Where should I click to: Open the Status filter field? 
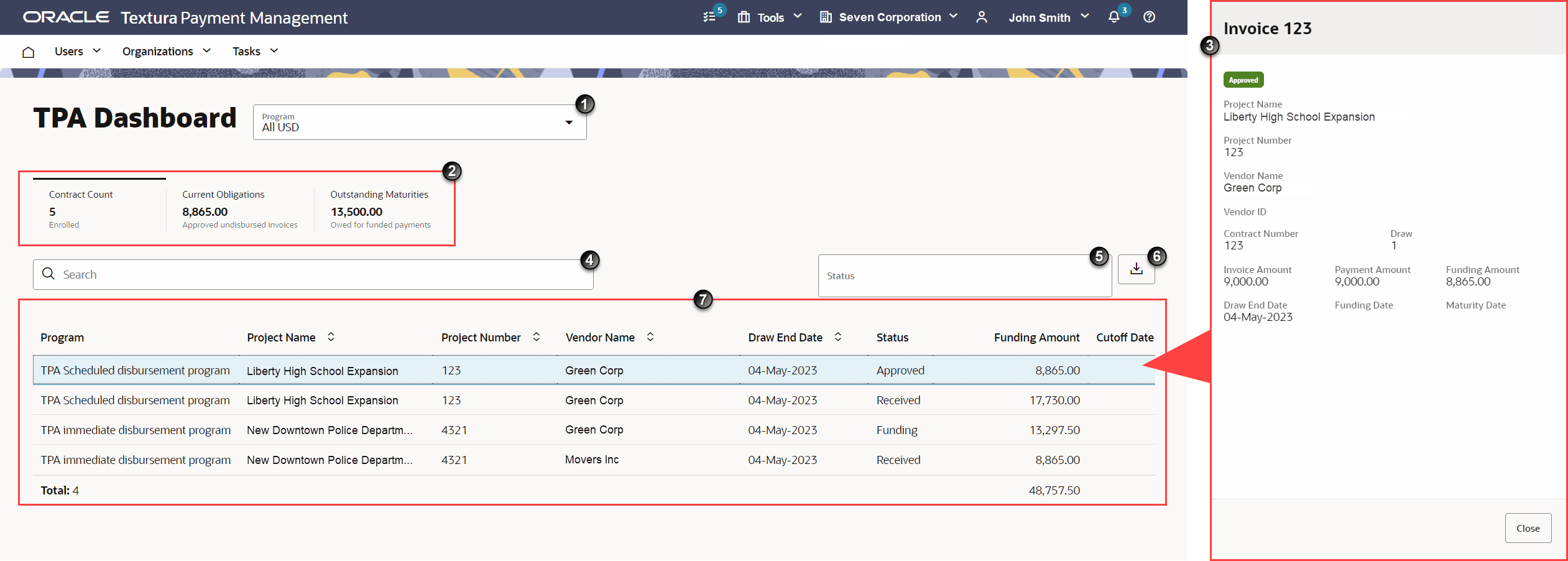[965, 276]
